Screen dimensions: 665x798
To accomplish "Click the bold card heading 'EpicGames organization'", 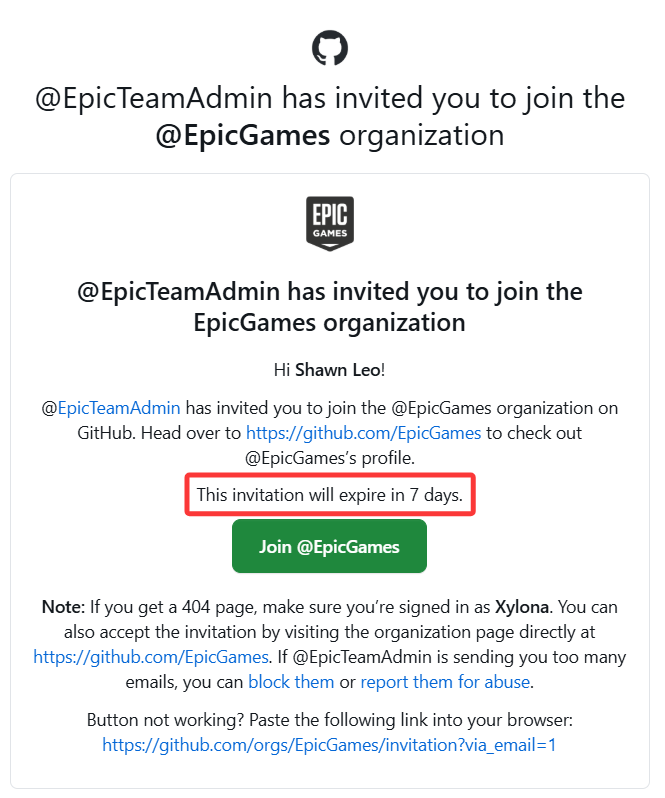I will 329,323.
